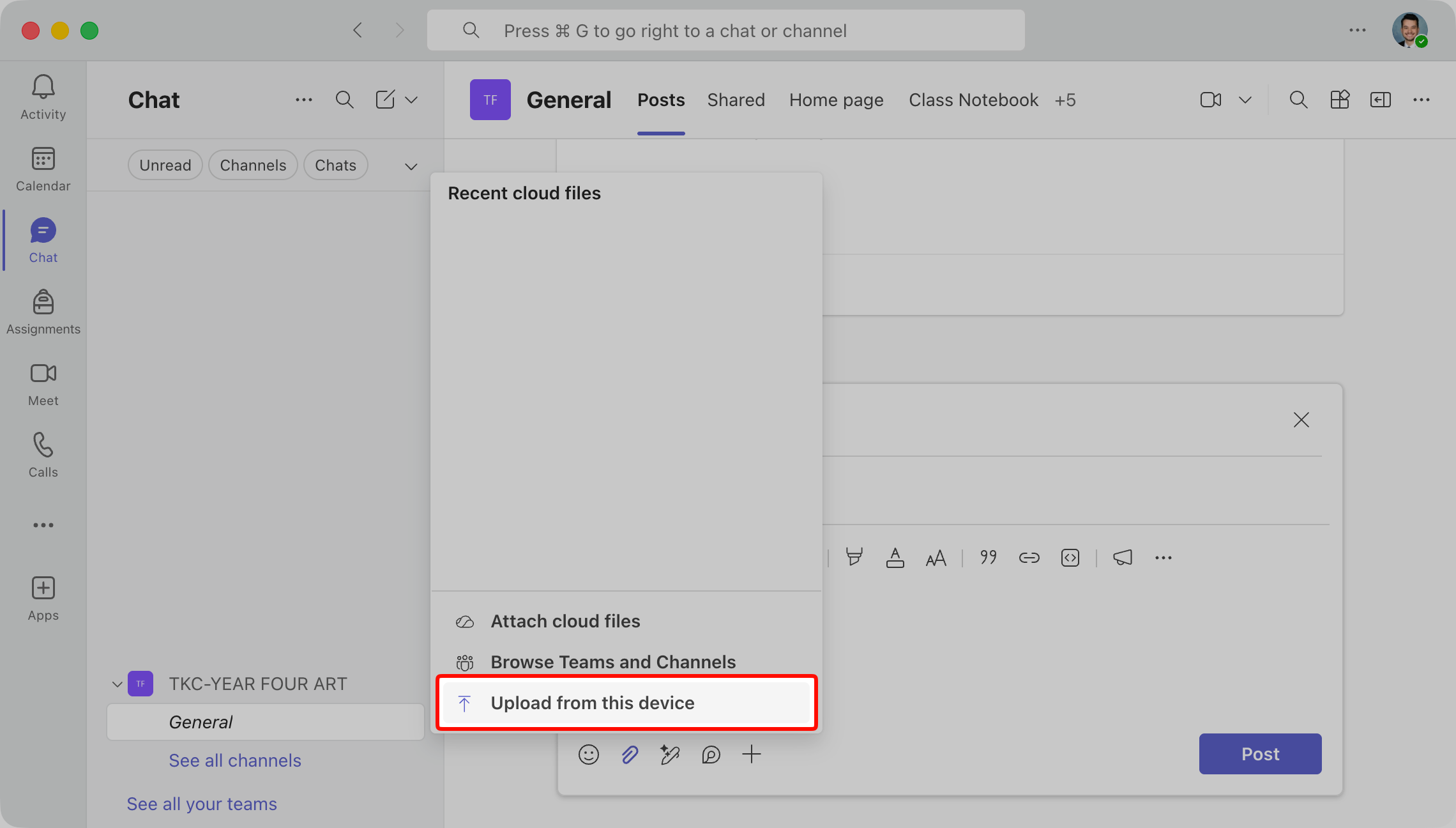Open the Activity bell icon
The width and height of the screenshot is (1456, 828).
[43, 87]
